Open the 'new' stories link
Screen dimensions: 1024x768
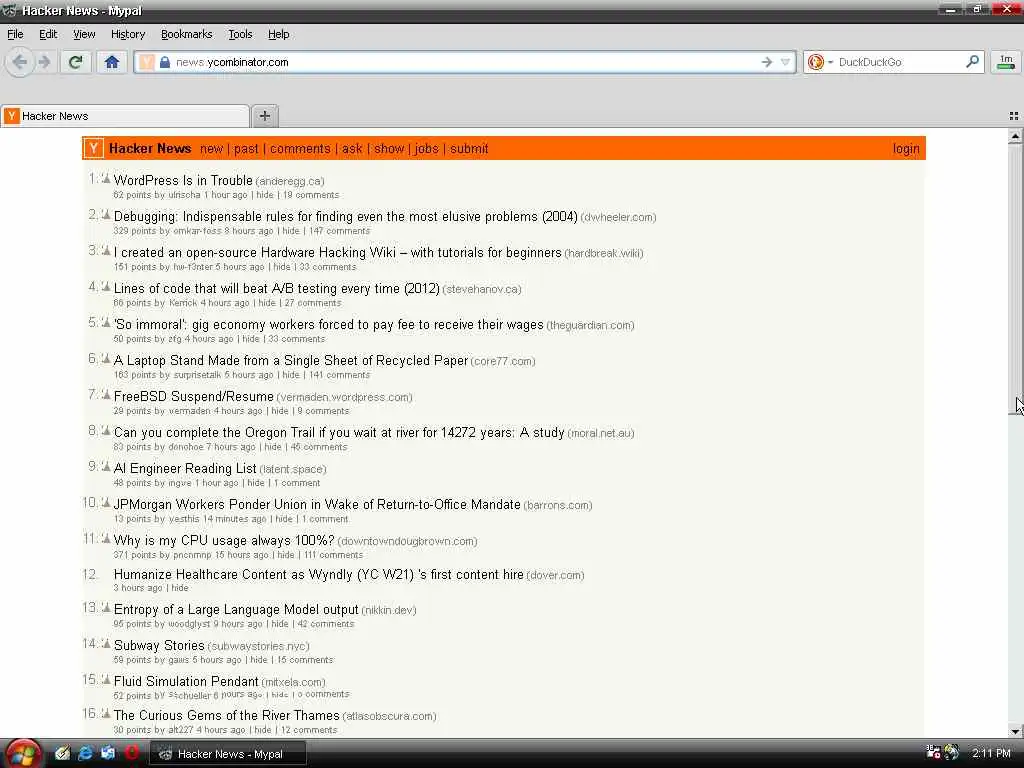coord(211,148)
